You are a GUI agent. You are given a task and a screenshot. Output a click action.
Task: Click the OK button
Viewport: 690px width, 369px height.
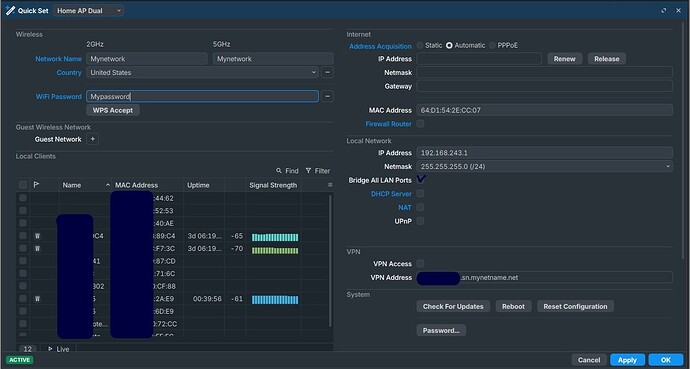(x=666, y=360)
